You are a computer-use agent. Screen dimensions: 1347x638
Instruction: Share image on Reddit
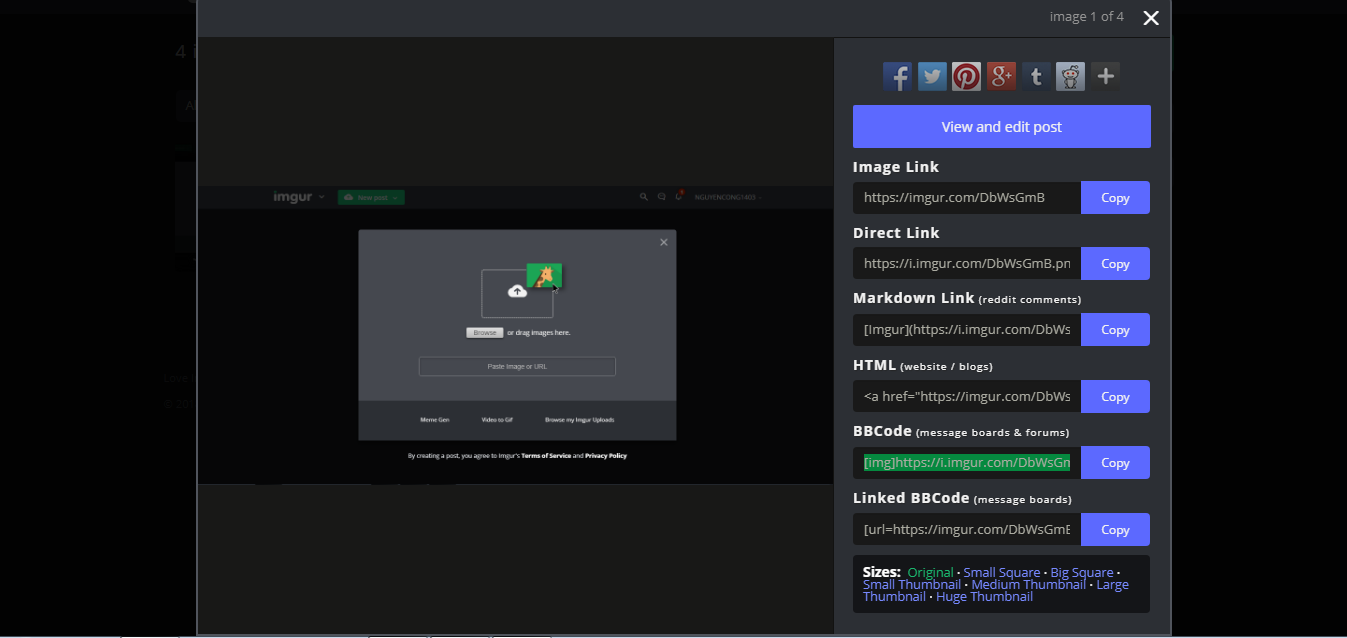tap(1070, 77)
